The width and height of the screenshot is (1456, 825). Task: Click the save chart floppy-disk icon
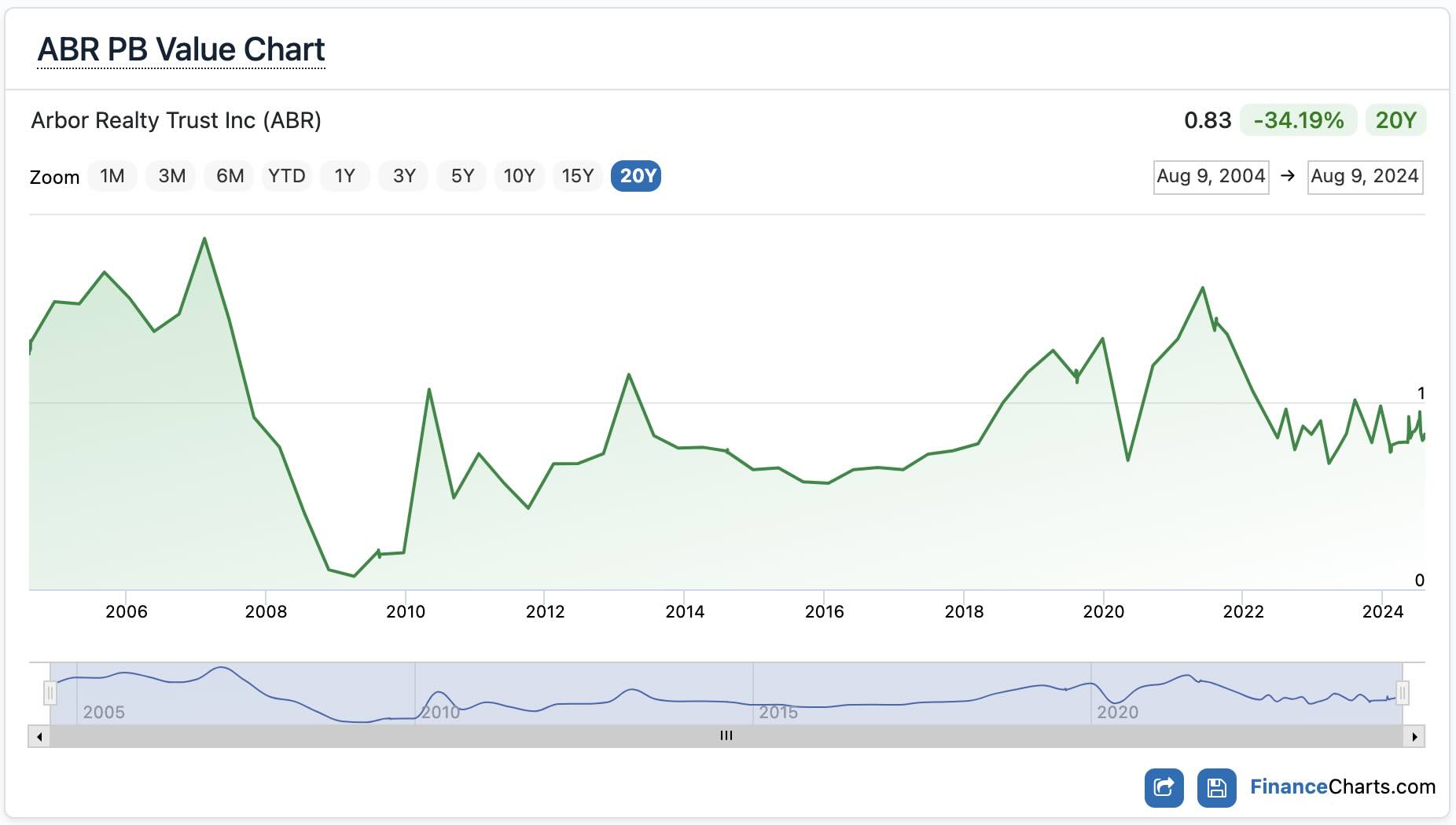(x=1216, y=787)
